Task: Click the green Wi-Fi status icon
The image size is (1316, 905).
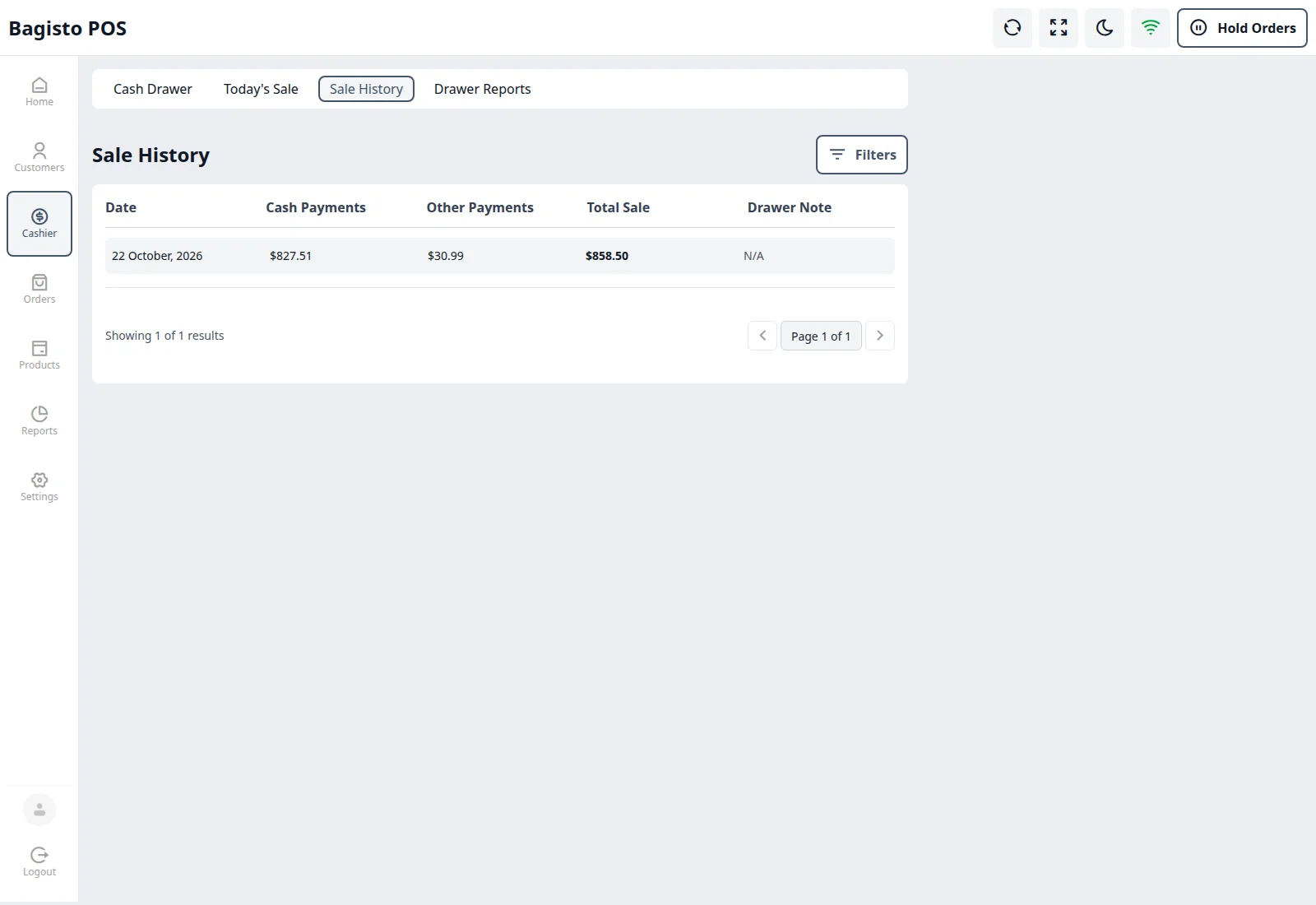Action: coord(1151,28)
